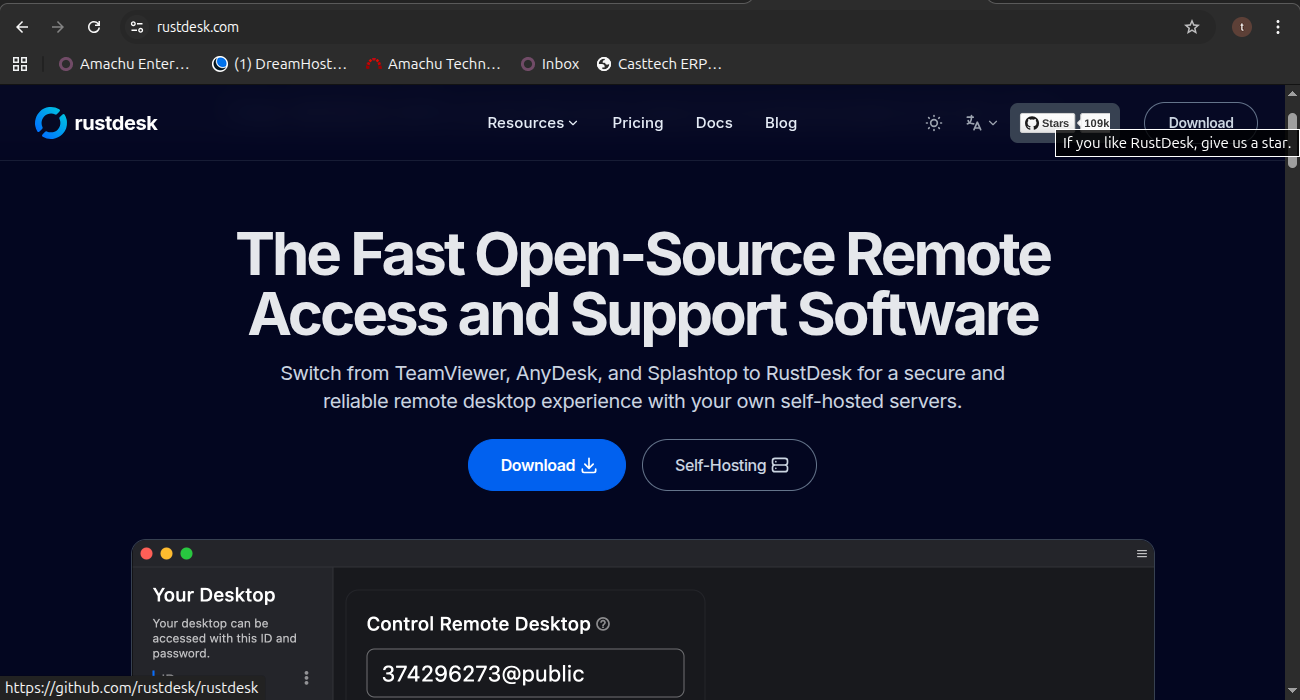The width and height of the screenshot is (1300, 700).
Task: Open the DreamHost bookmark
Action: pos(280,64)
